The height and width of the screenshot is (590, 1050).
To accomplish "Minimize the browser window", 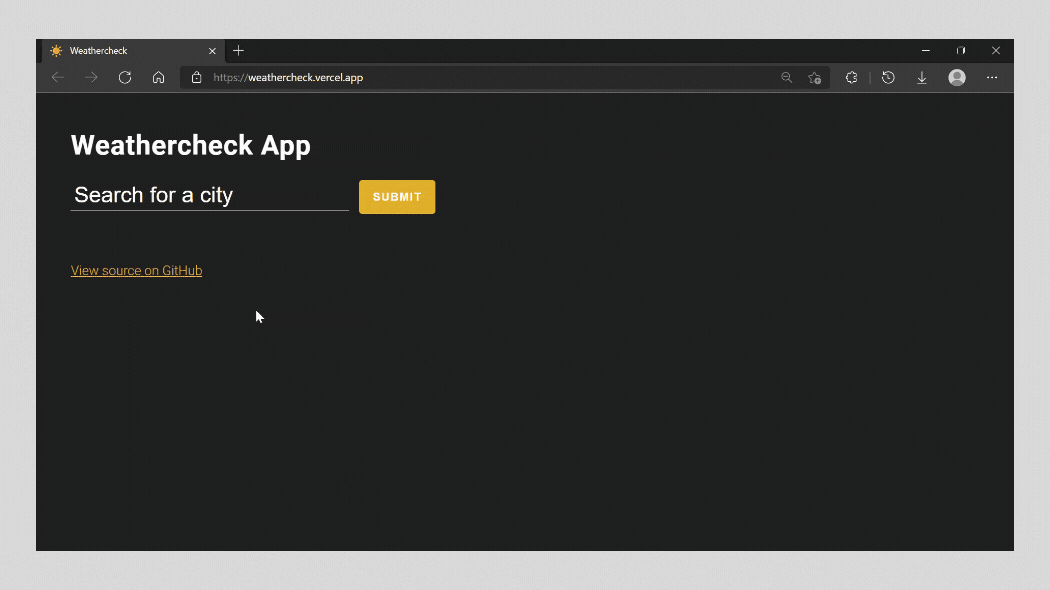I will click(x=925, y=51).
